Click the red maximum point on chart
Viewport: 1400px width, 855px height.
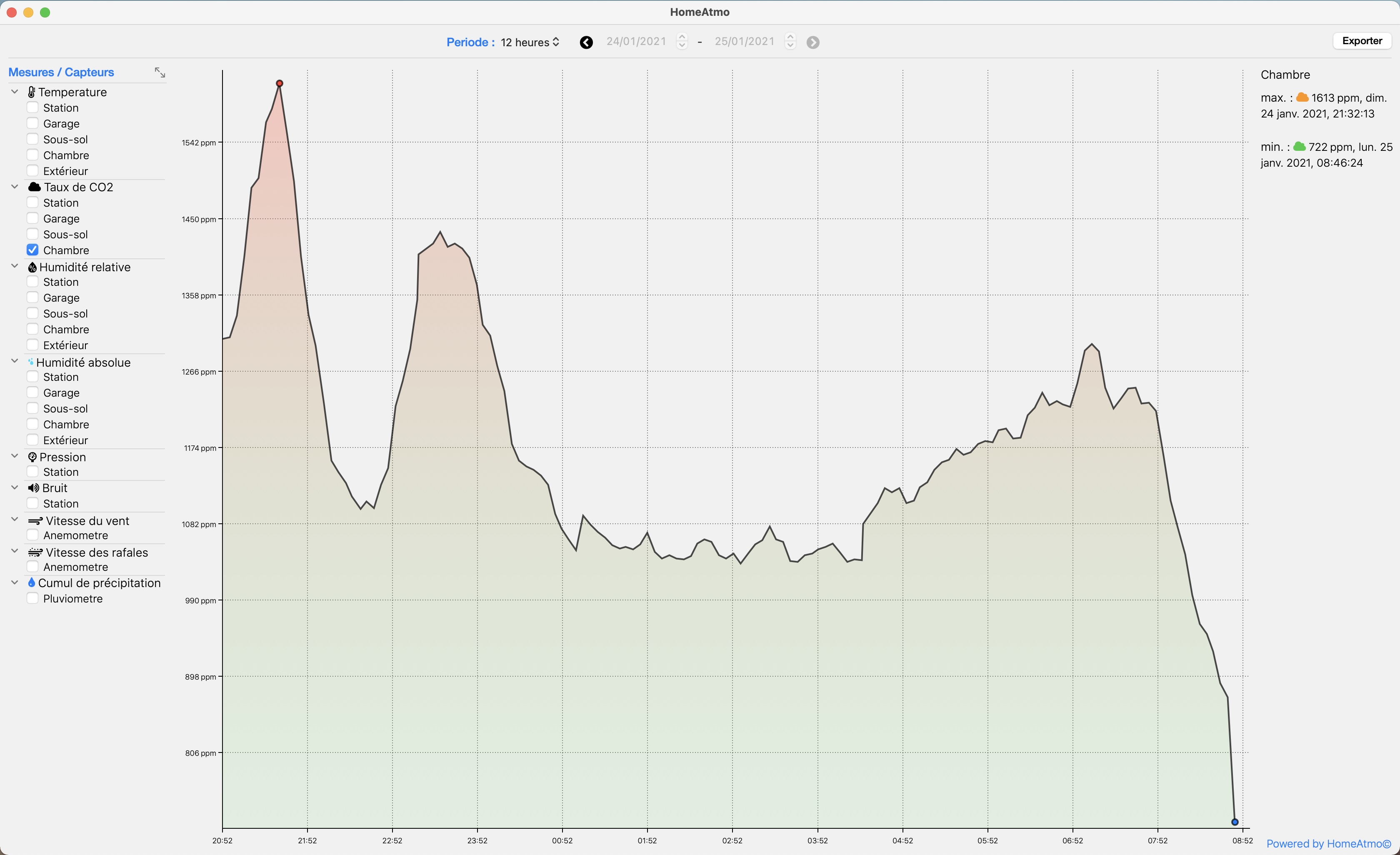[280, 83]
